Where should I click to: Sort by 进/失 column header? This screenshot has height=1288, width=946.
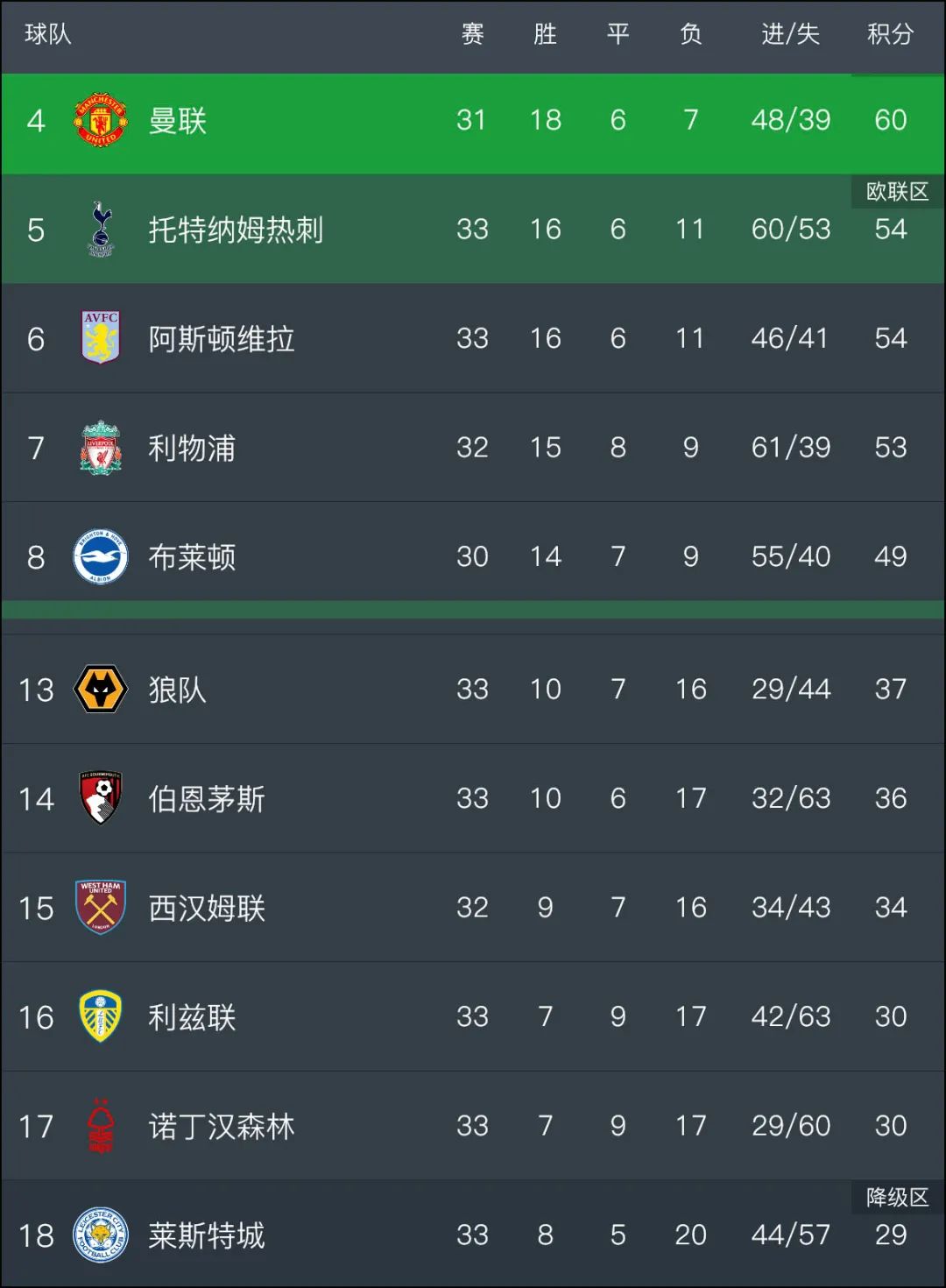coord(790,34)
